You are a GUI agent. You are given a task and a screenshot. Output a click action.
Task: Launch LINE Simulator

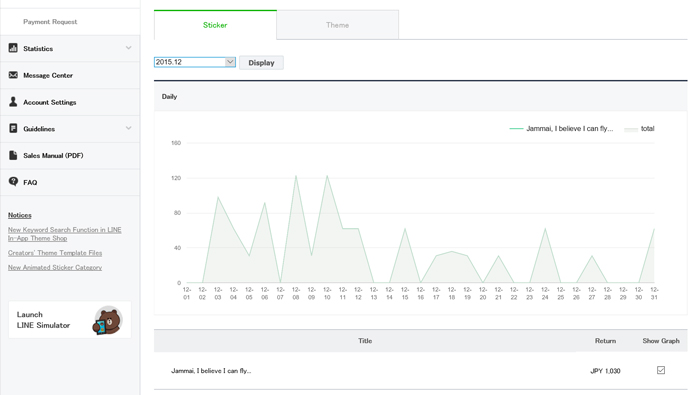click(70, 320)
